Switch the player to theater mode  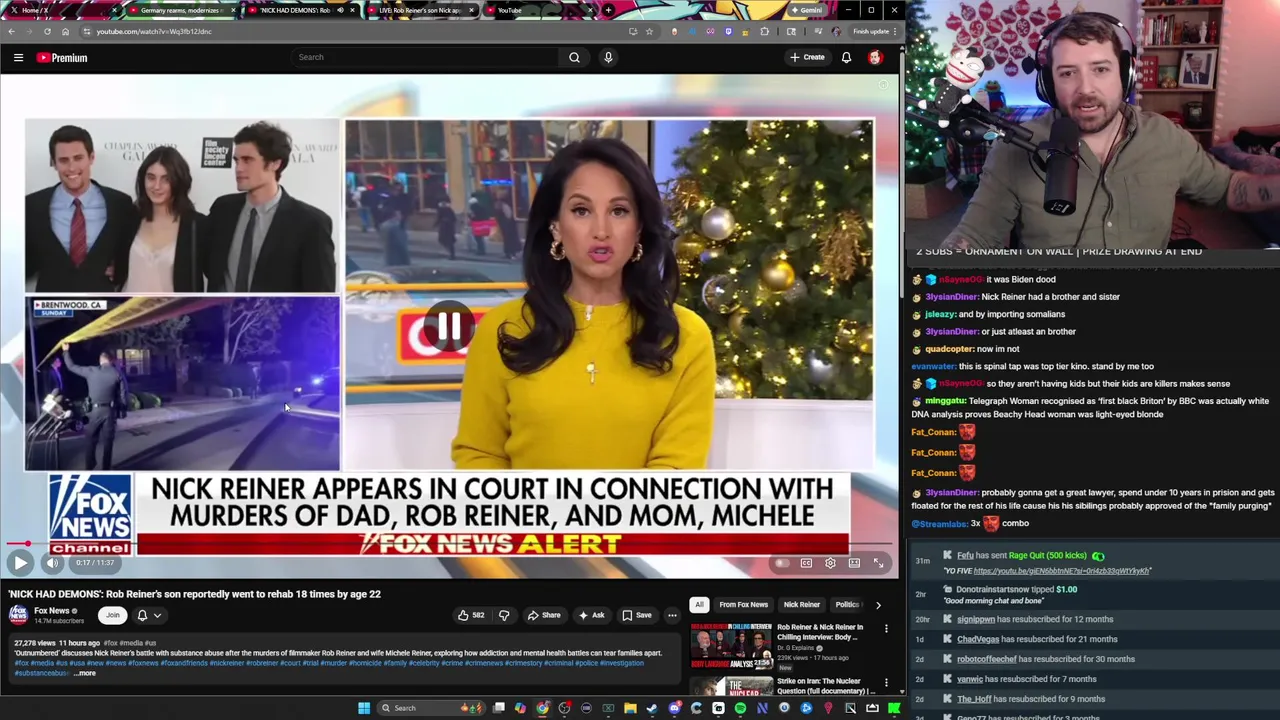tap(854, 563)
